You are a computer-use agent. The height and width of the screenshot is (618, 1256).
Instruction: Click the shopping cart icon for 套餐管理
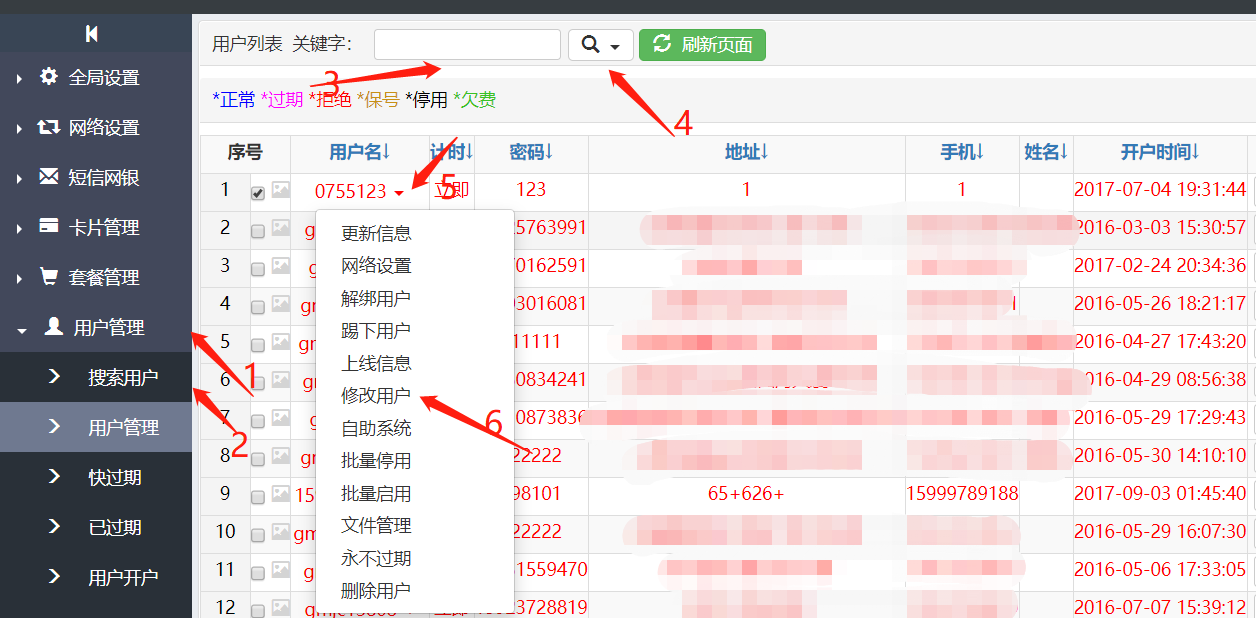[48, 276]
